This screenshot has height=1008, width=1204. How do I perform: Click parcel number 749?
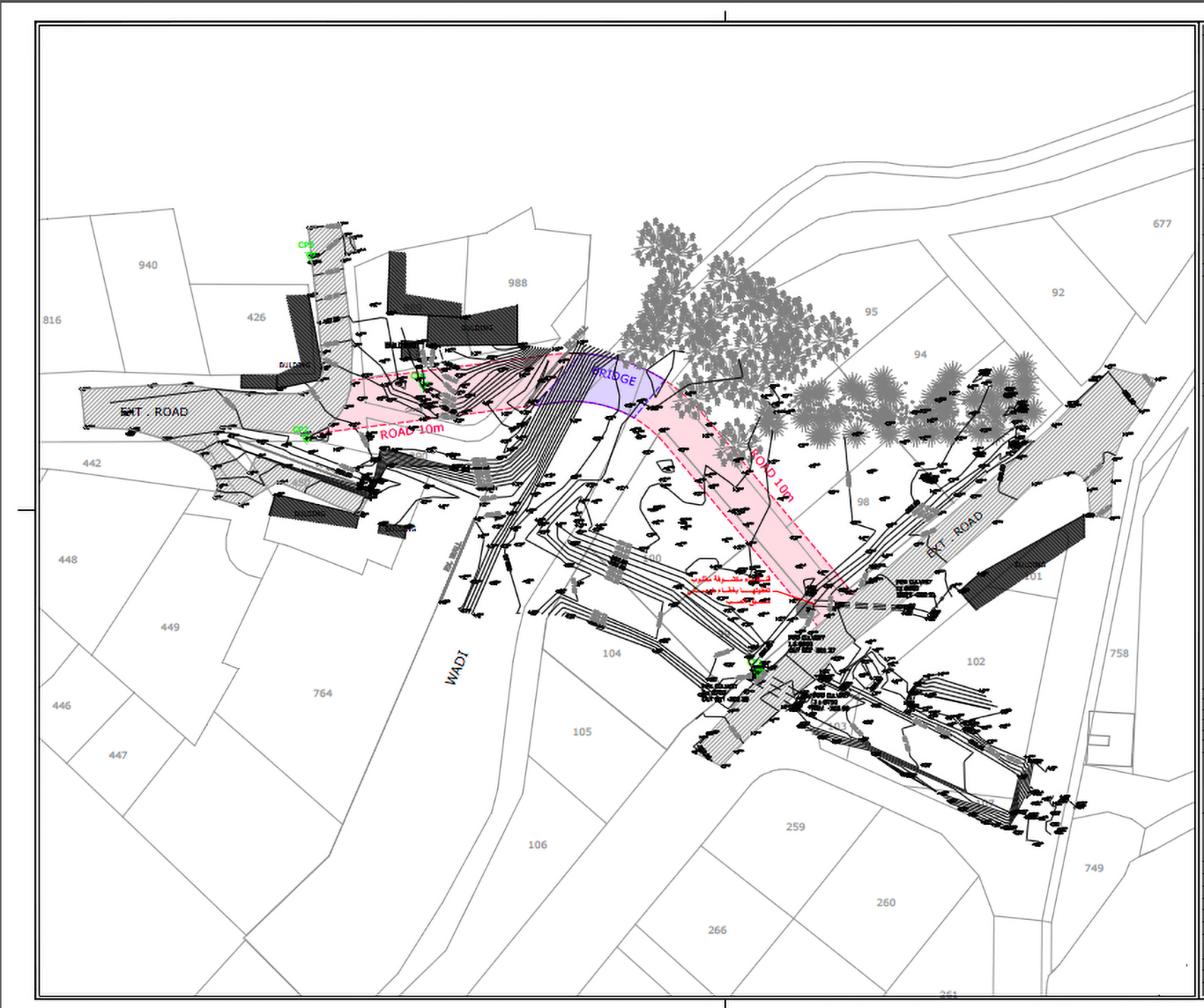1094,868
